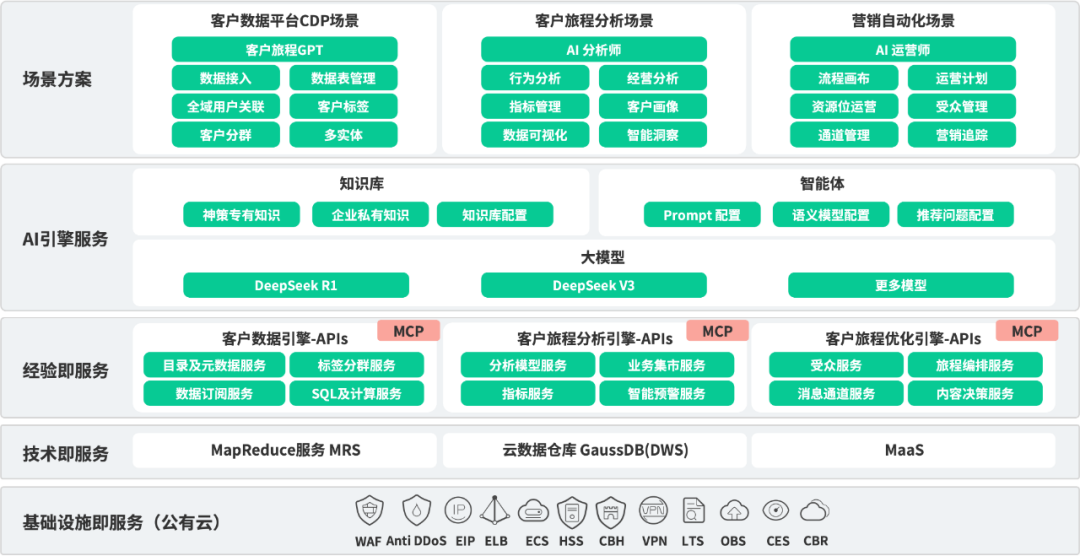The width and height of the screenshot is (1080, 556).
Task: Click the 业务集市服务 block
Action: (x=667, y=365)
